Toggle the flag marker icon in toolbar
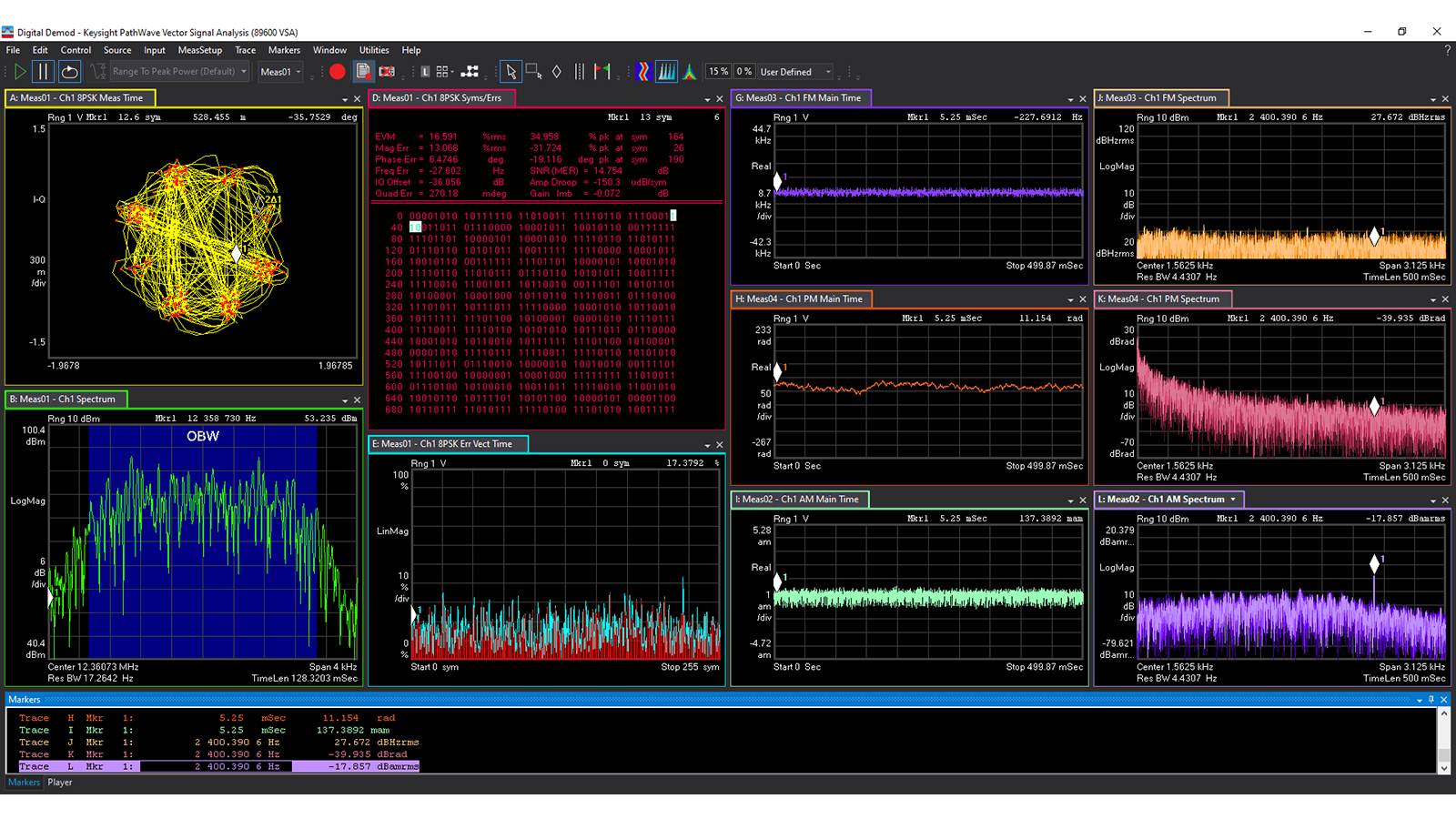This screenshot has width=1456, height=819. (x=602, y=72)
